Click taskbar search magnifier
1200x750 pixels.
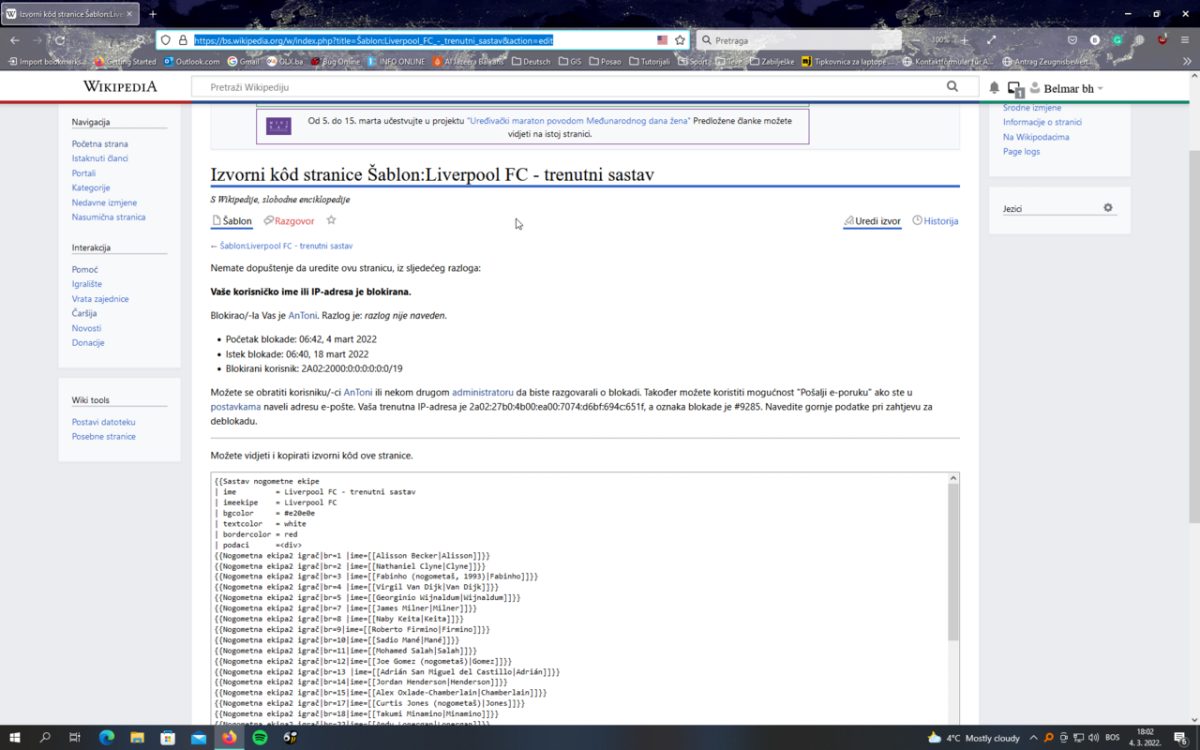tap(45, 738)
